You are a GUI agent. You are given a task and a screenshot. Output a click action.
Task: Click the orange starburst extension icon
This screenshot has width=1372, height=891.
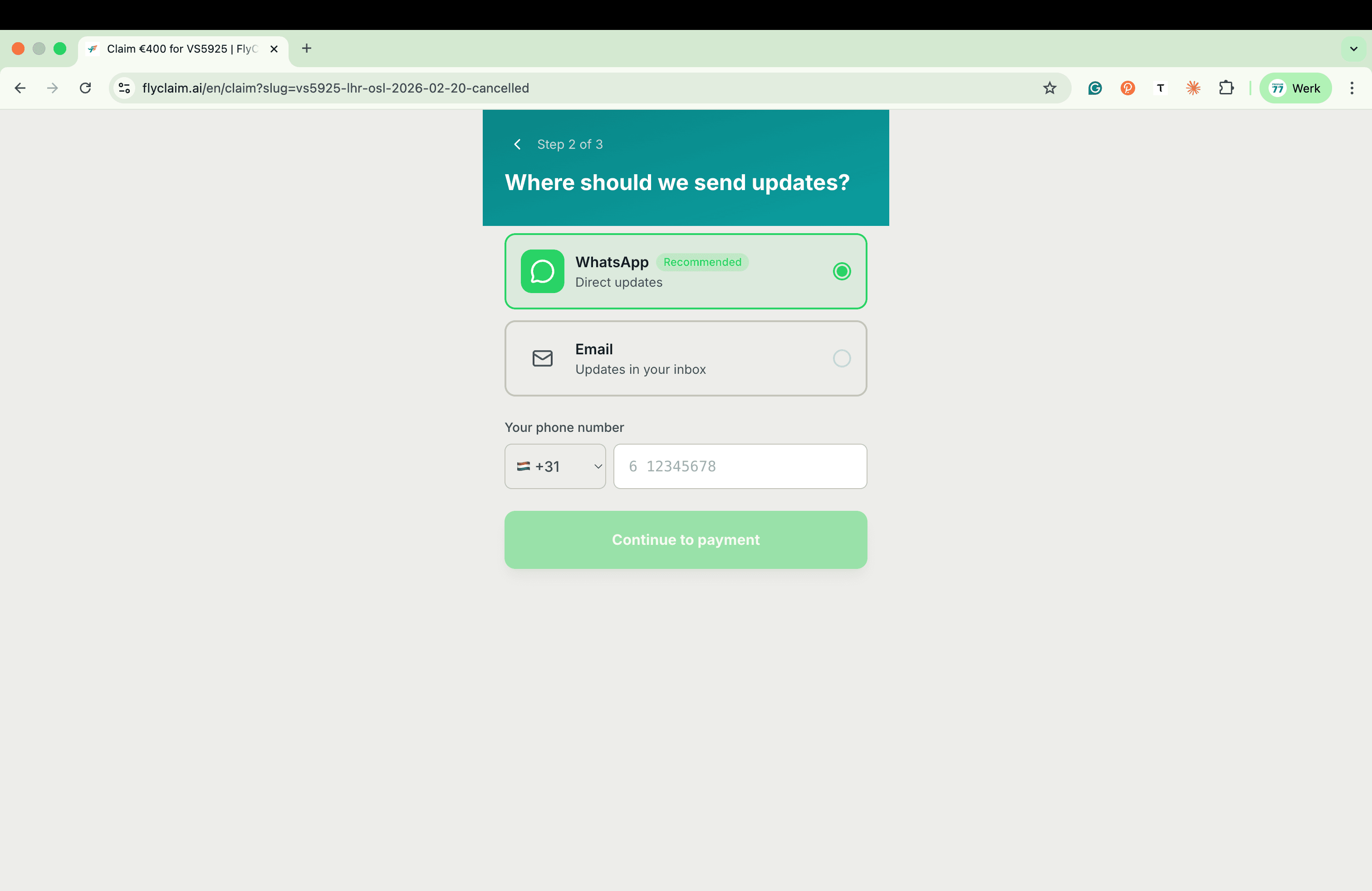1193,88
